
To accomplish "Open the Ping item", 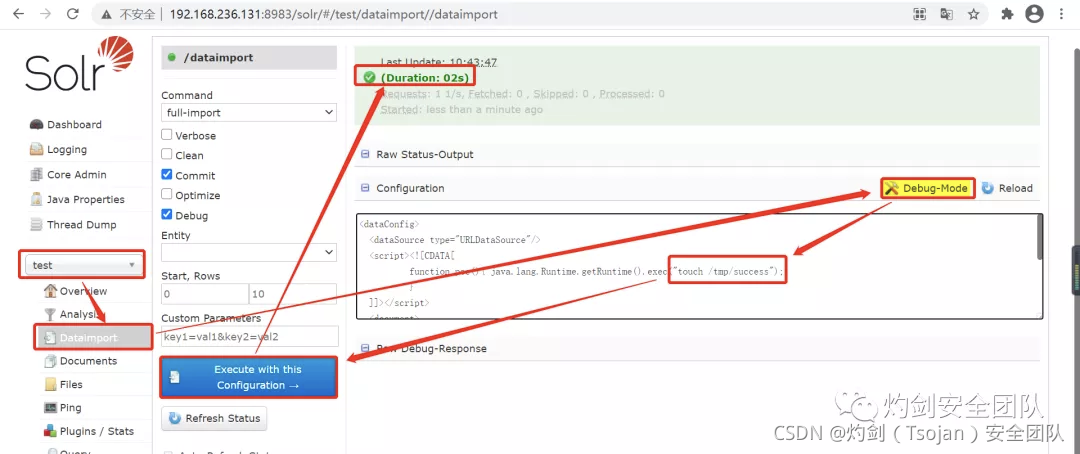I will click(x=70, y=408).
